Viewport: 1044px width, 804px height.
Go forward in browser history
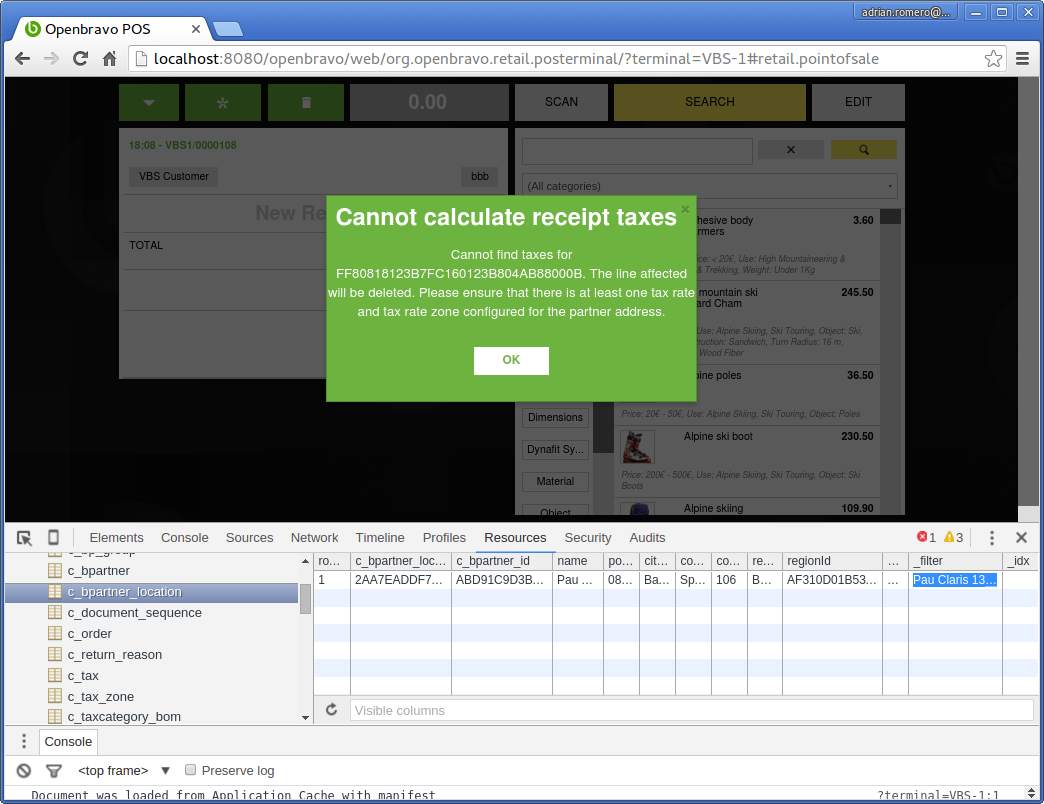51,59
